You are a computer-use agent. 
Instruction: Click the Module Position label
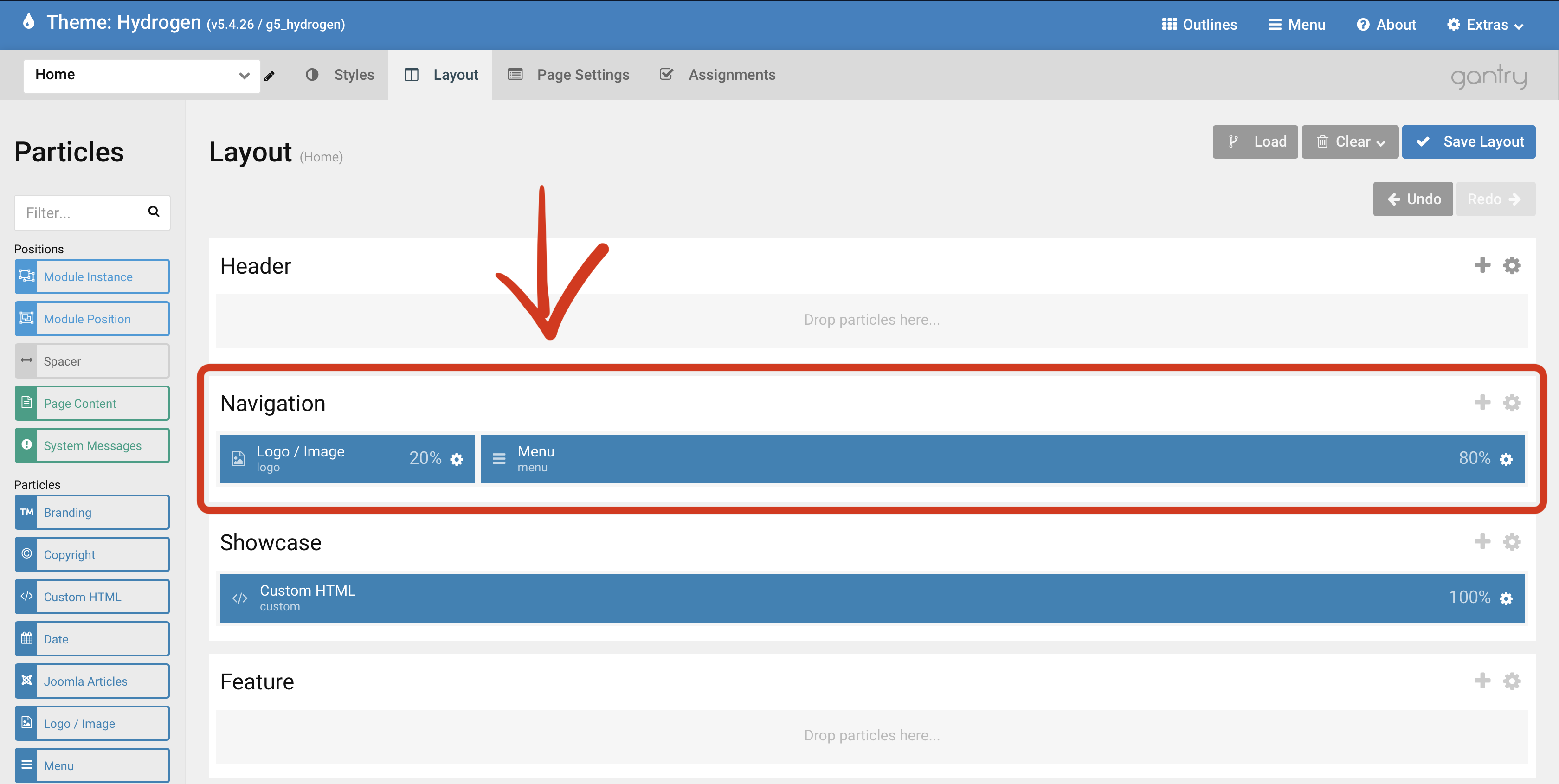pyautogui.click(x=87, y=319)
